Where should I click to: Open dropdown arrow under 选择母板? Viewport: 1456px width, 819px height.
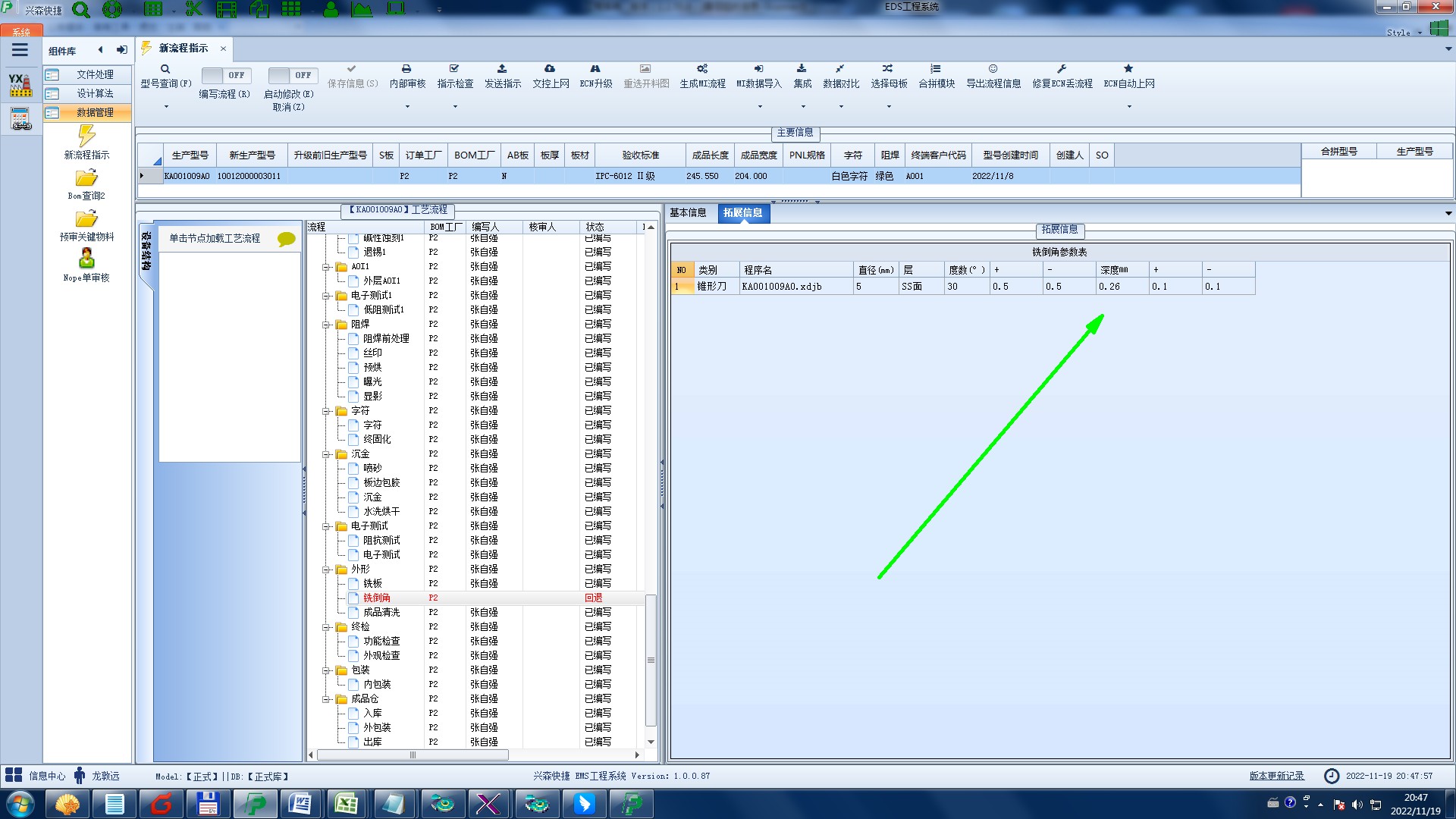(889, 107)
